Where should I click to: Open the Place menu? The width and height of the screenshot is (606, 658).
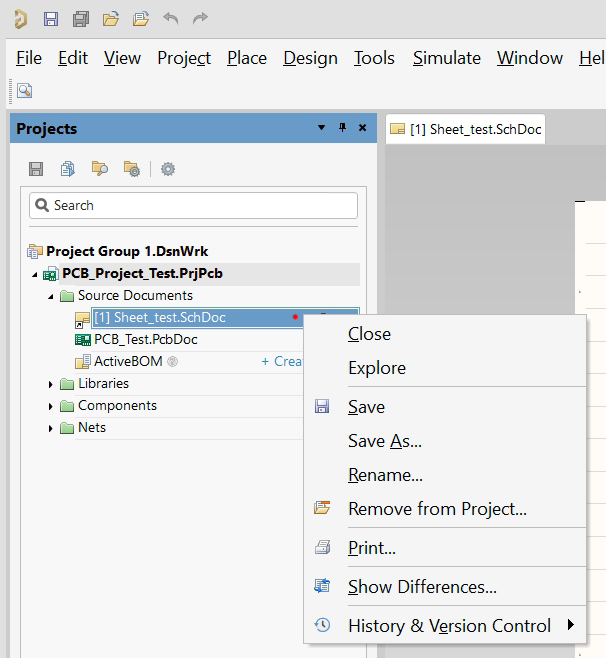[x=247, y=58]
